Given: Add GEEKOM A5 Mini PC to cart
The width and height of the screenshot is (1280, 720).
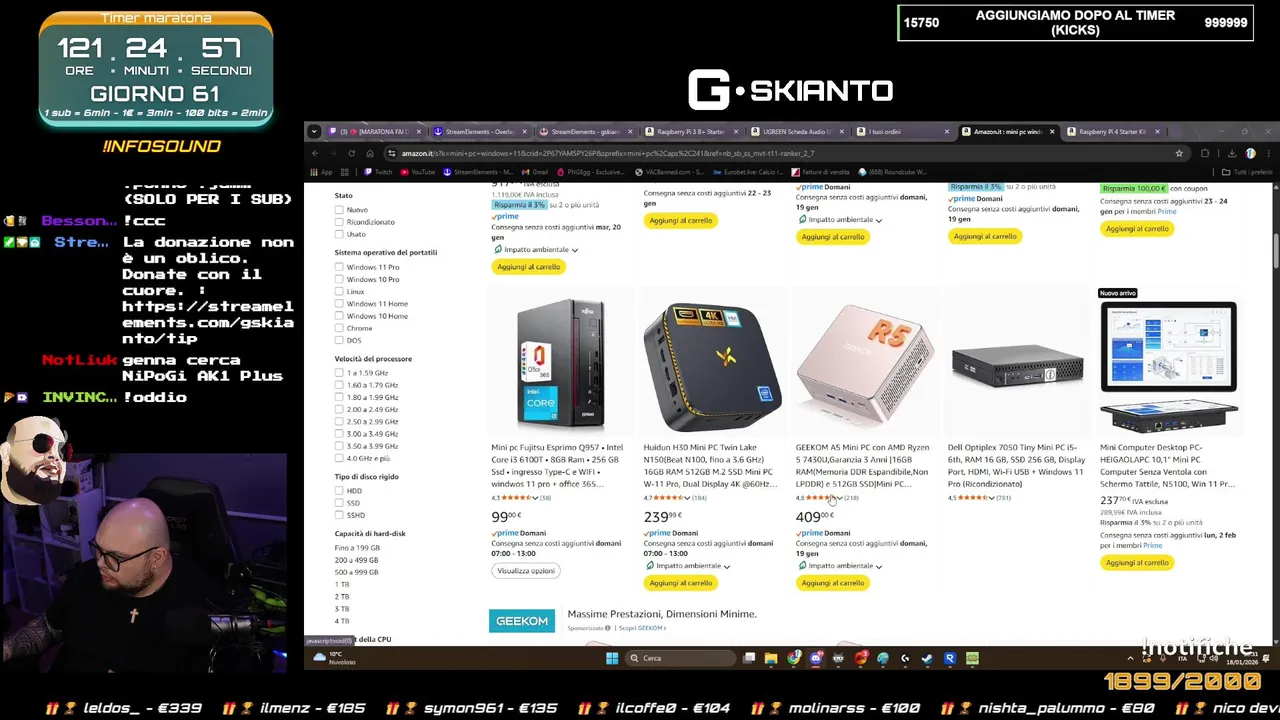Looking at the screenshot, I should 832,583.
